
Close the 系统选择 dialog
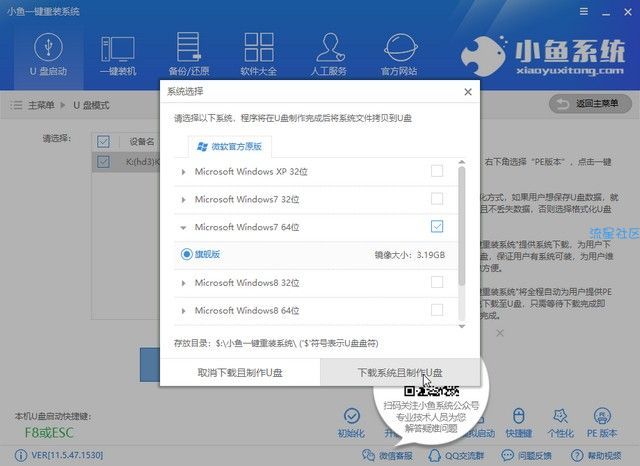click(468, 92)
